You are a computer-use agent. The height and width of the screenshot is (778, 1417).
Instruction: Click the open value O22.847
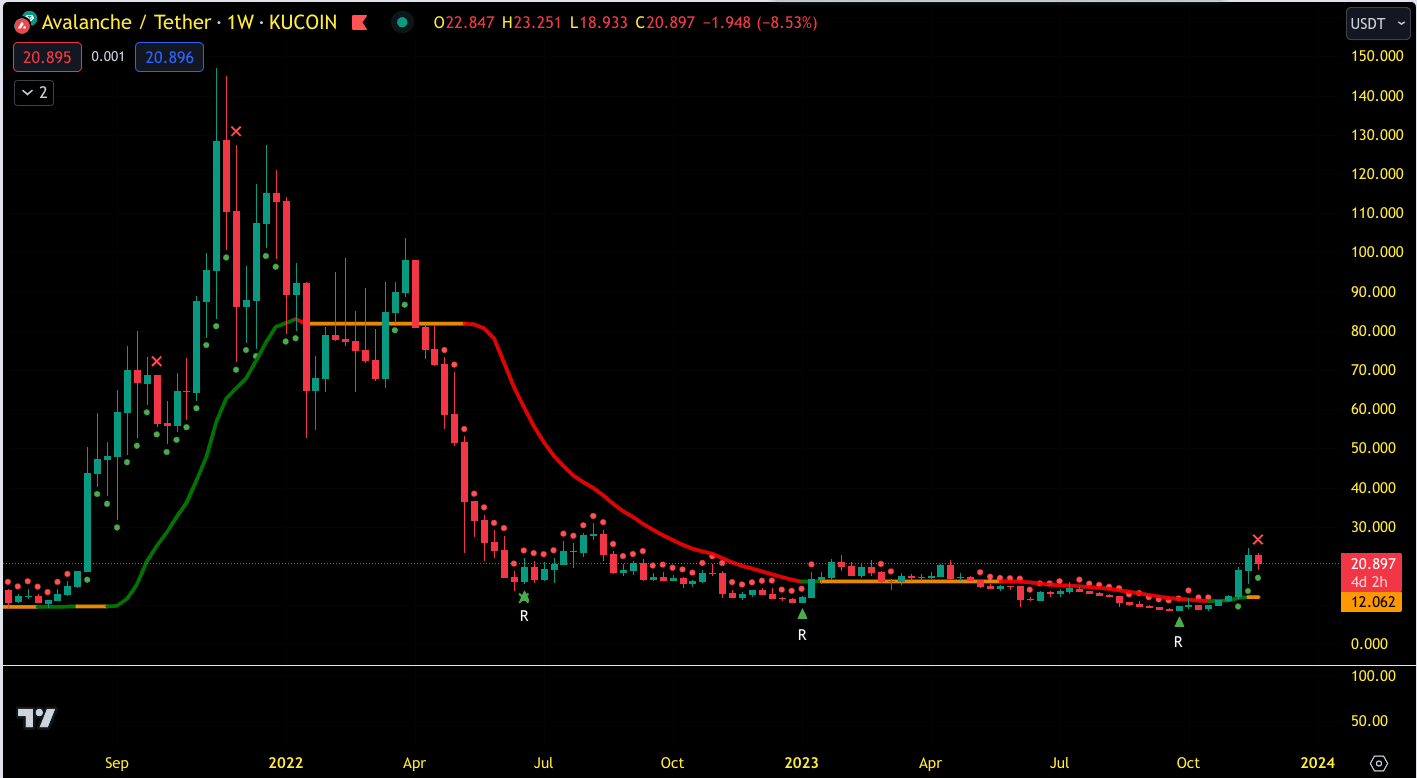click(x=464, y=22)
